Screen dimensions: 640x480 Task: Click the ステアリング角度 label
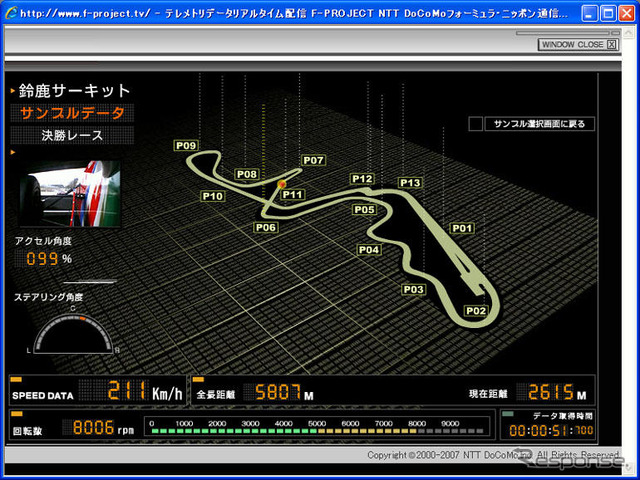point(49,297)
